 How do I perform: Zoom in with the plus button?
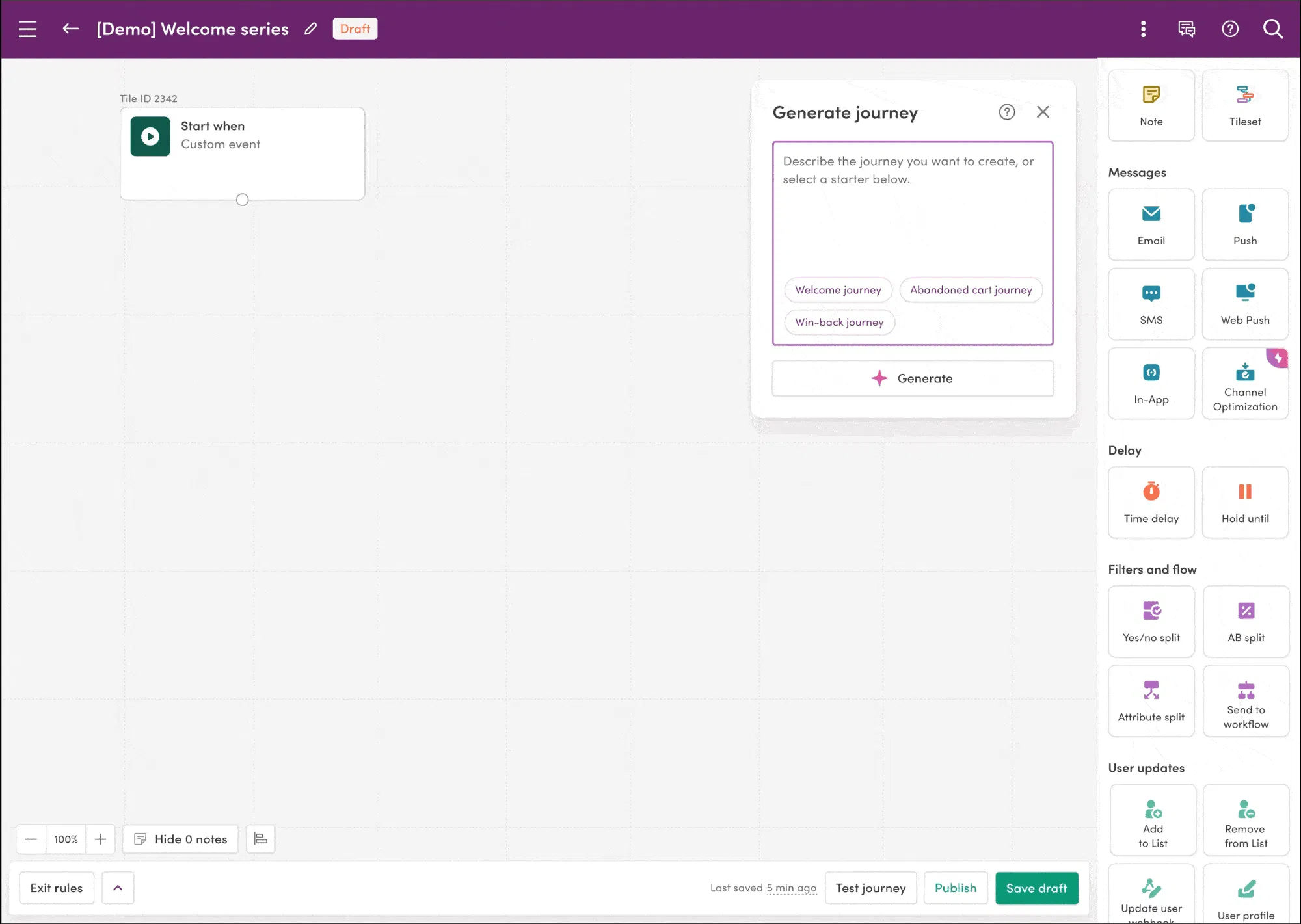(x=100, y=839)
